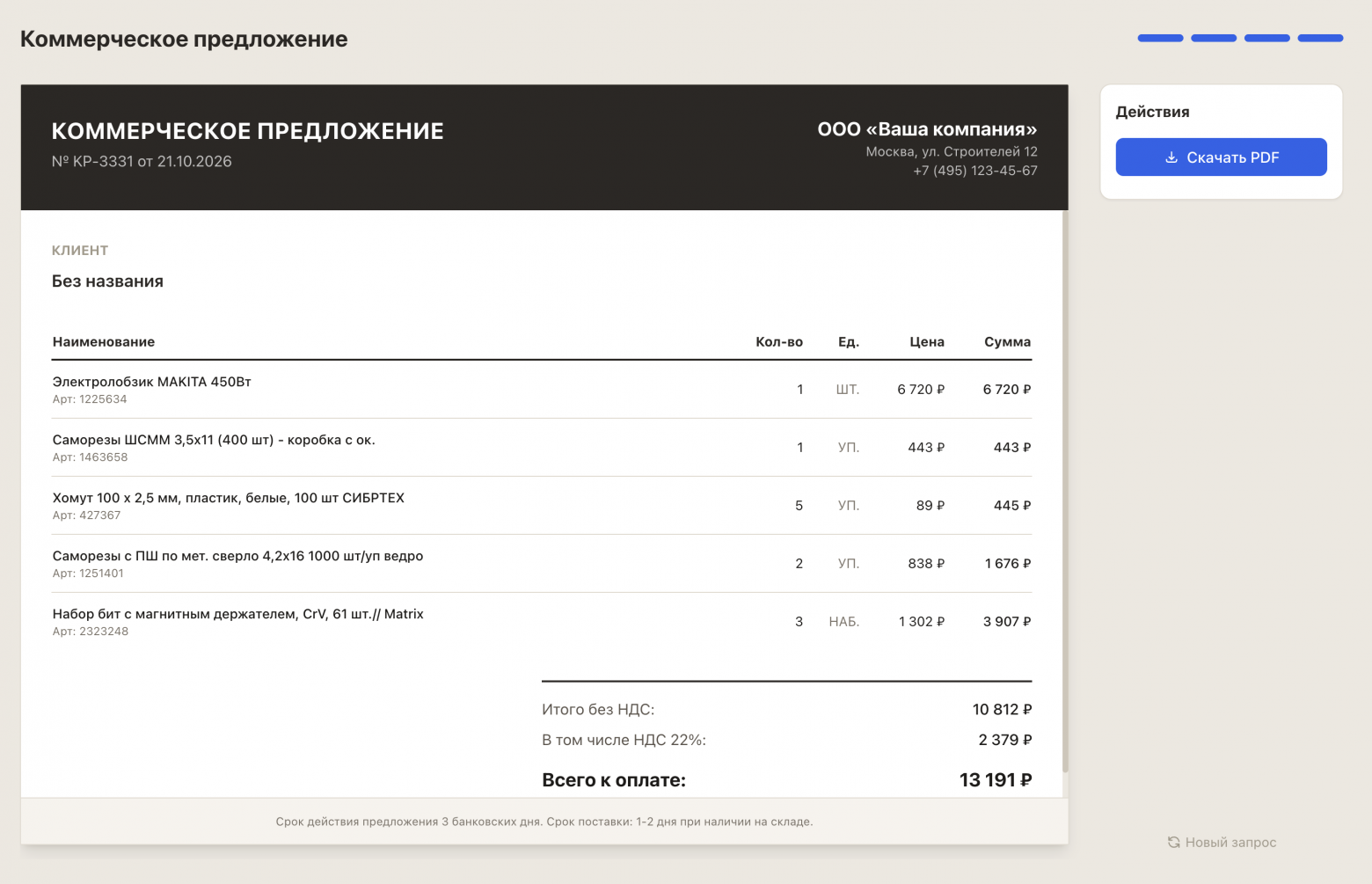This screenshot has width=1372, height=884.
Task: Click the document's vertical scrollbar
Action: 1065,493
